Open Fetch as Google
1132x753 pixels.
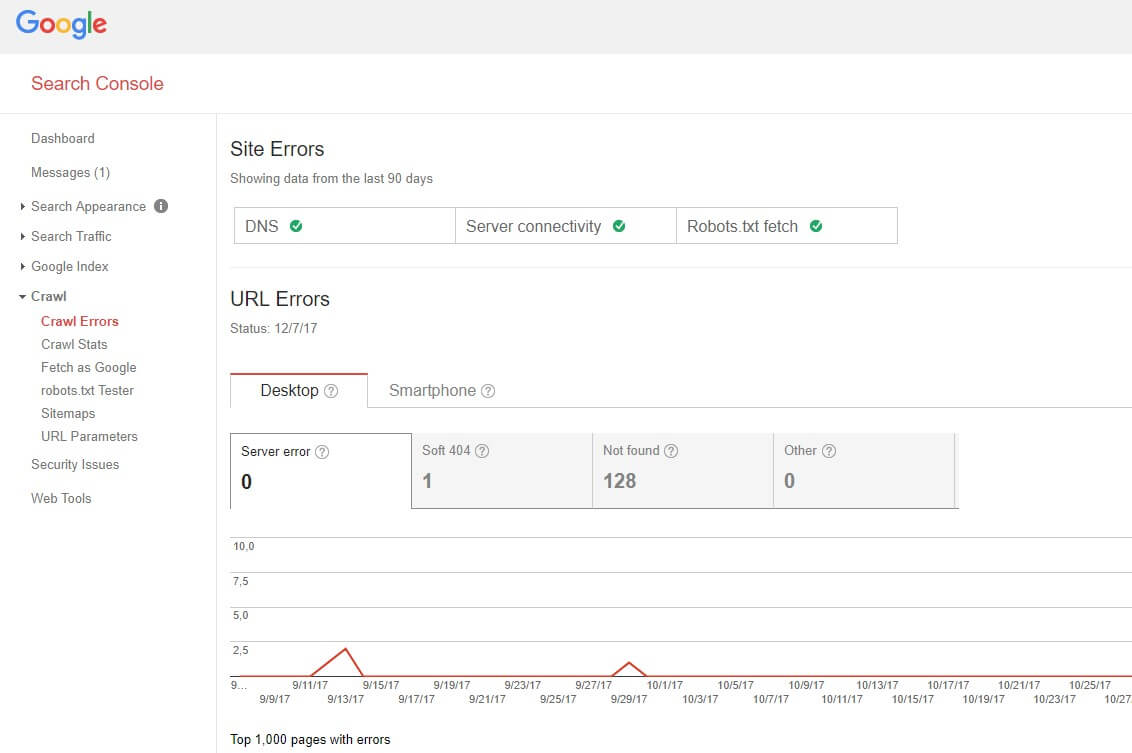89,367
